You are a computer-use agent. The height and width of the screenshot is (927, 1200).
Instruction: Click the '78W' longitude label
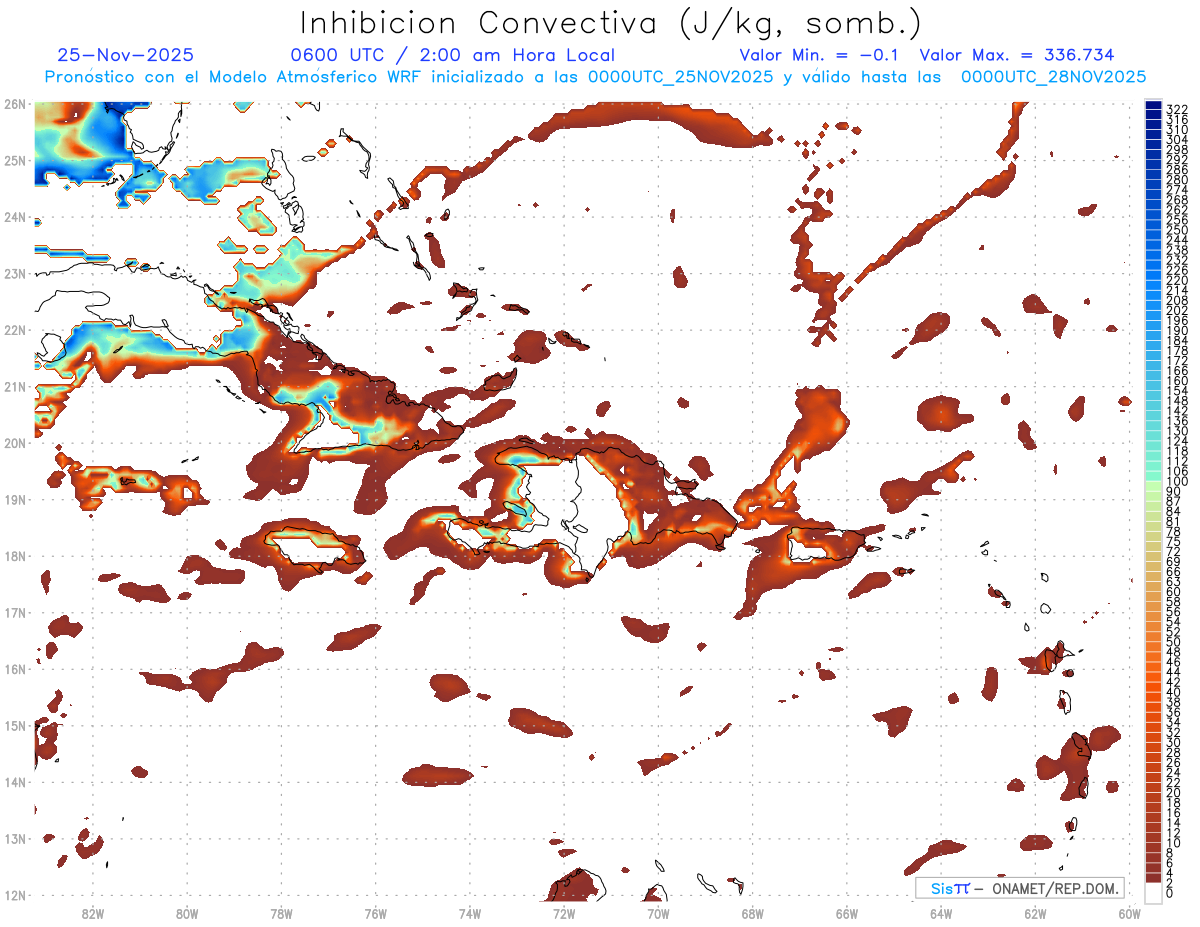point(281,913)
